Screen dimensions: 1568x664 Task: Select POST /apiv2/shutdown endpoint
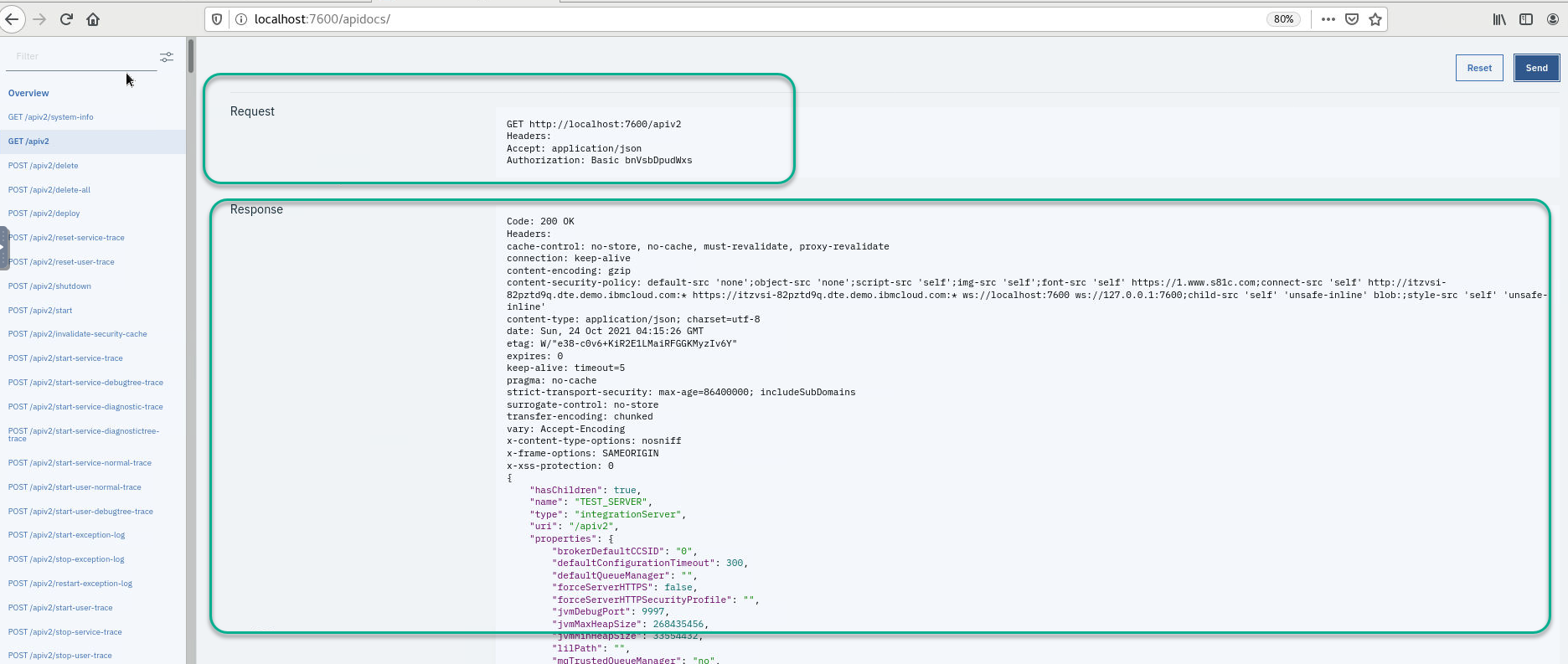point(49,286)
